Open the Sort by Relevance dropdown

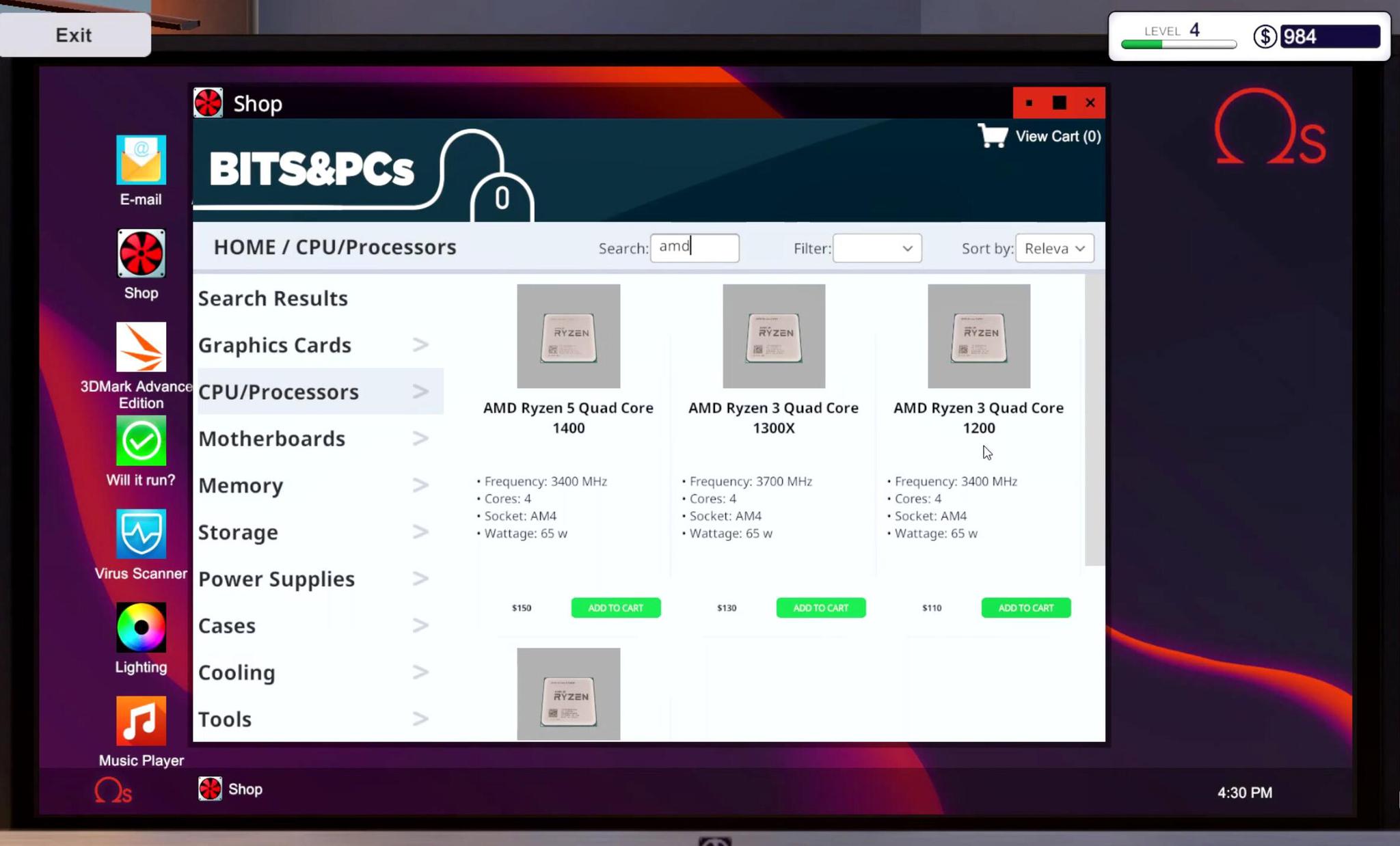pyautogui.click(x=1054, y=249)
